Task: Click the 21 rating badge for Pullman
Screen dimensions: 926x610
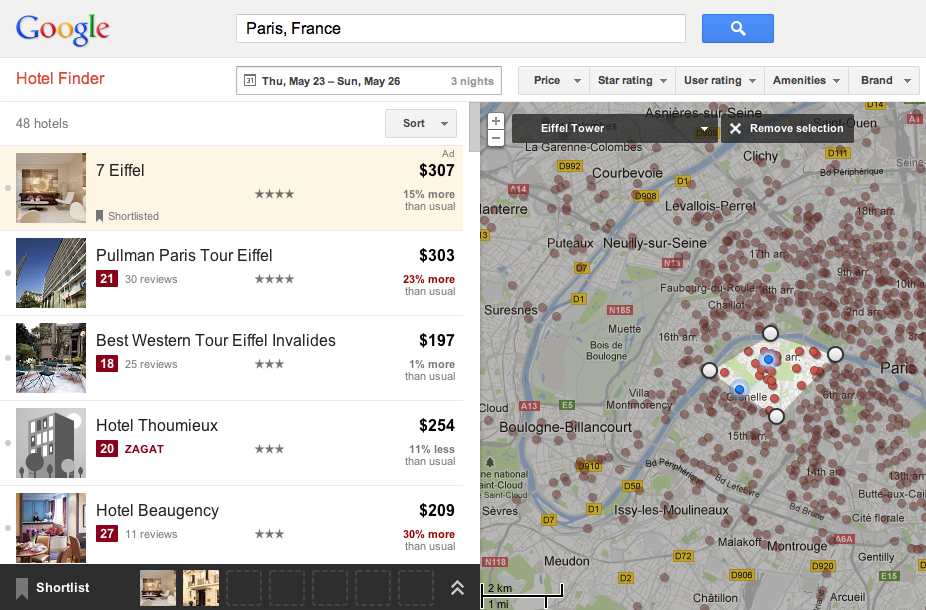Action: point(107,279)
